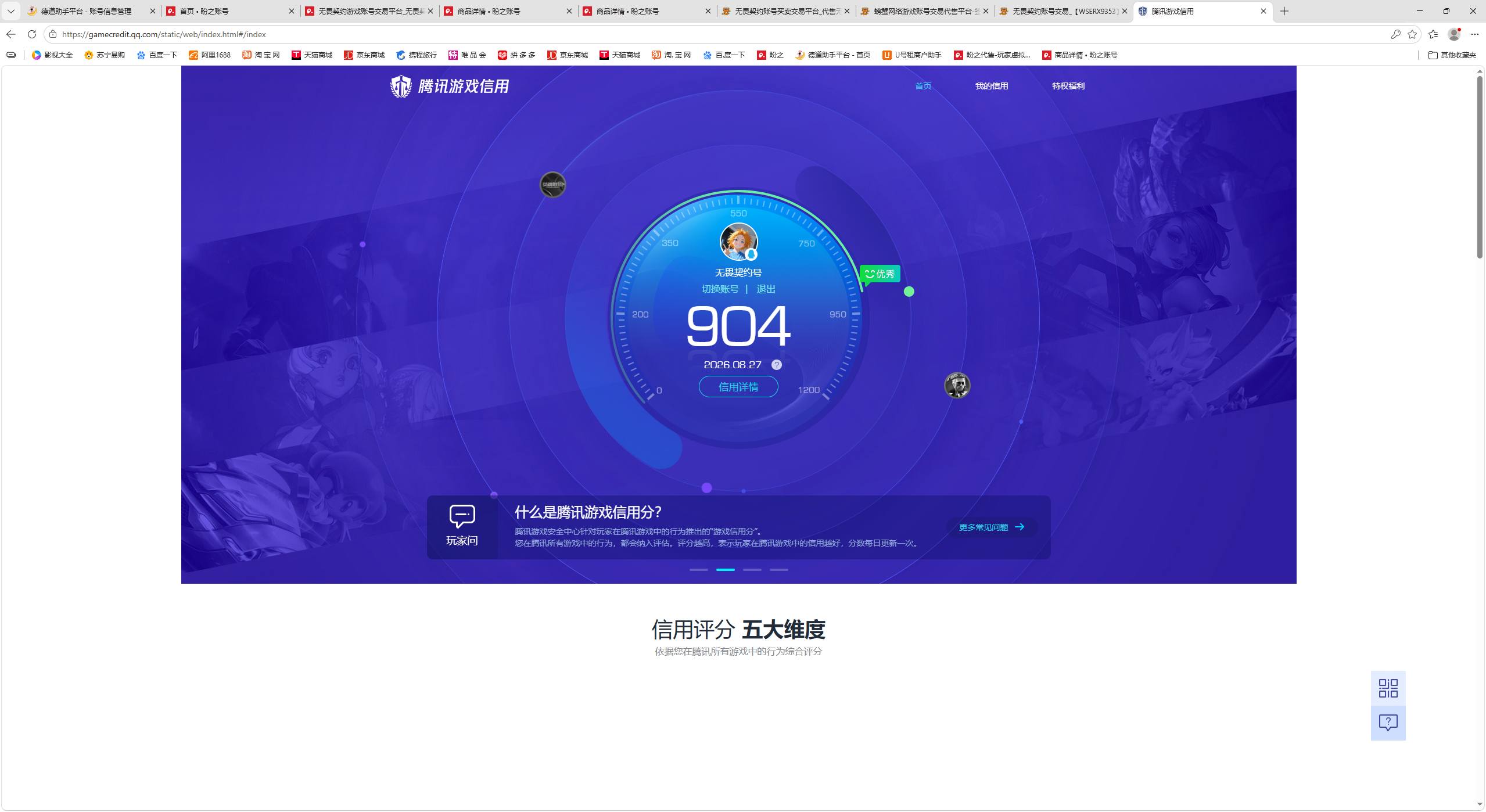Open the last 商品详情 • 盼之账号 bookmark

(1079, 55)
